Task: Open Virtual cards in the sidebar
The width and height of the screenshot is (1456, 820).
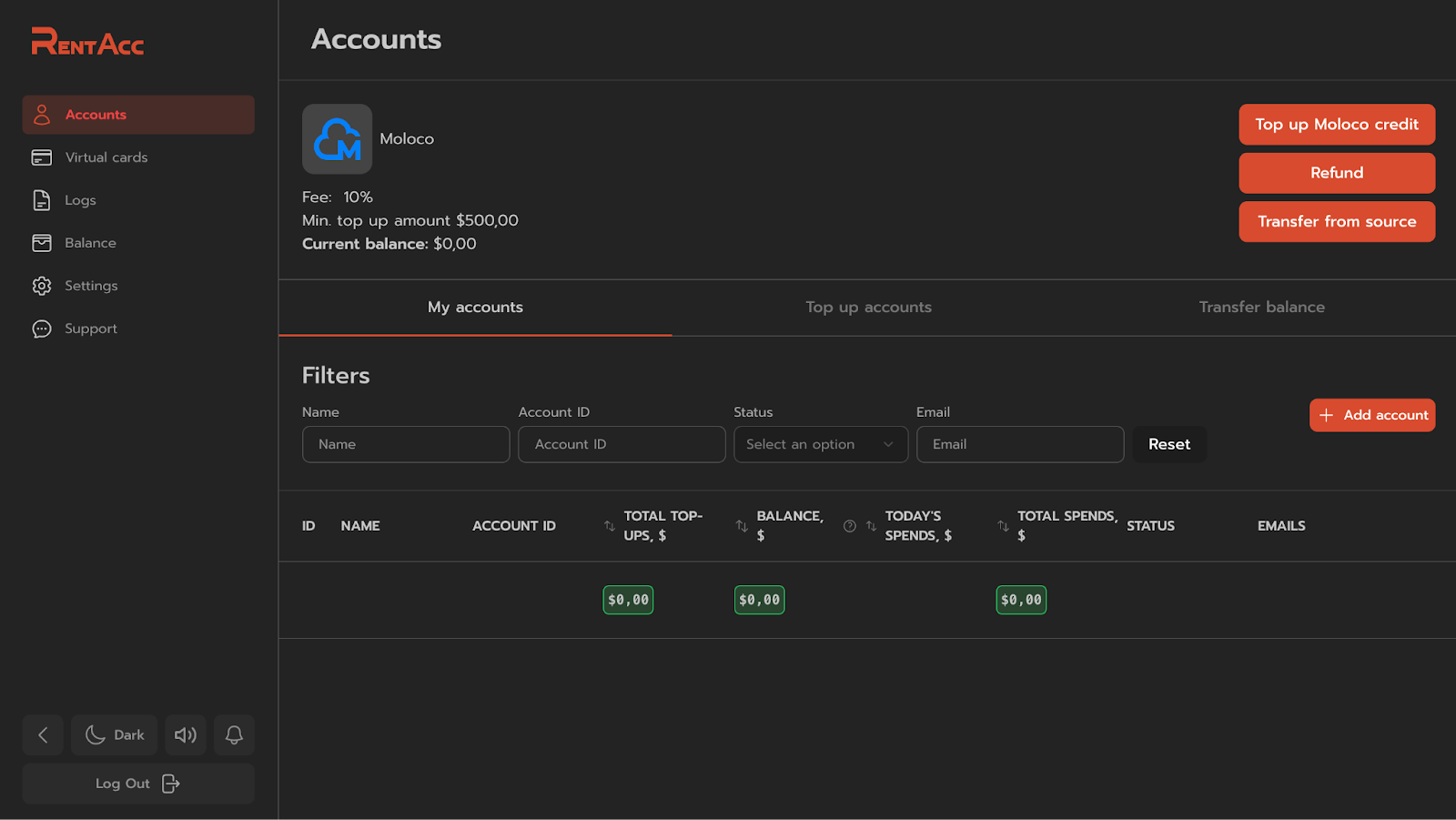Action: (138, 157)
